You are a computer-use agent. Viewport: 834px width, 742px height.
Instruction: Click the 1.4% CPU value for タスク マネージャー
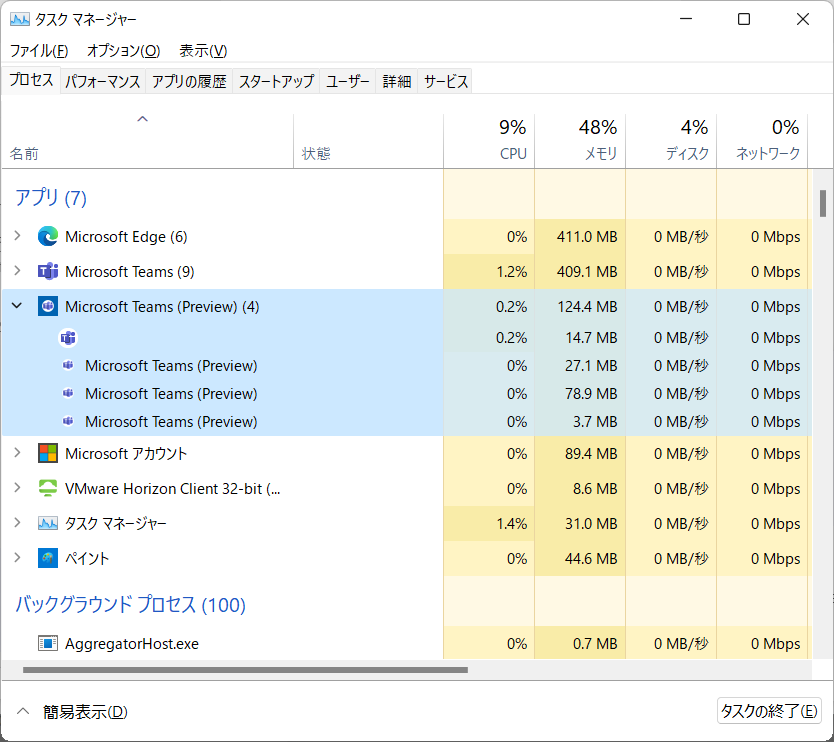[x=512, y=524]
